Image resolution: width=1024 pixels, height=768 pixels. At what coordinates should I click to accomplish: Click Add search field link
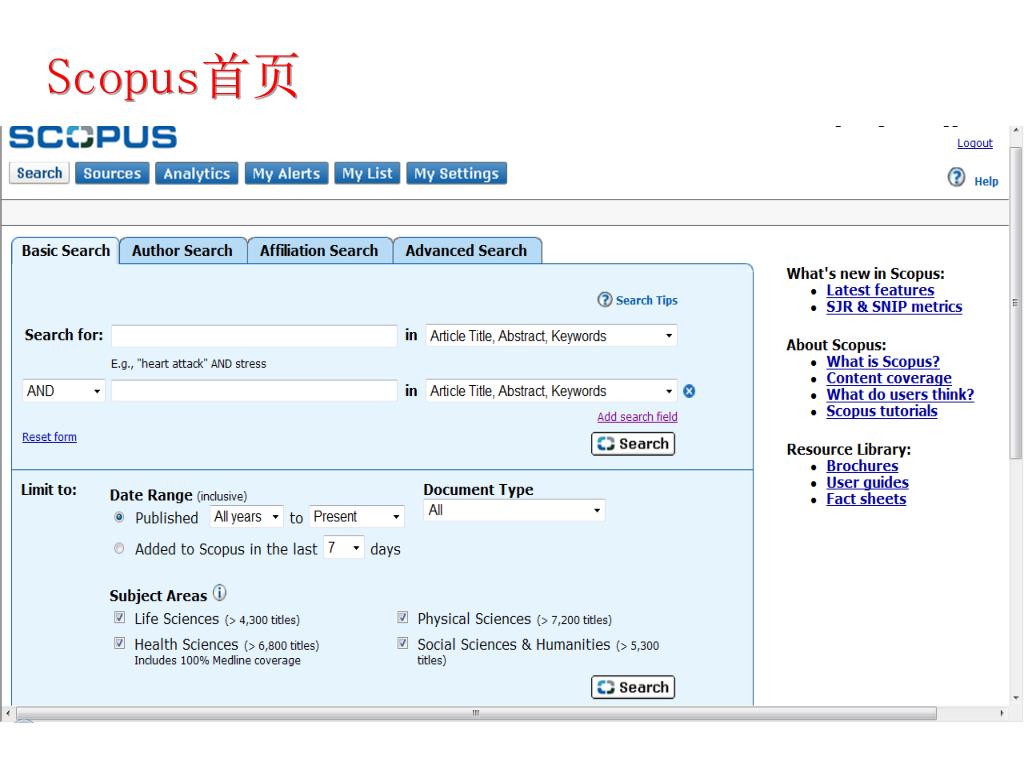(x=637, y=417)
